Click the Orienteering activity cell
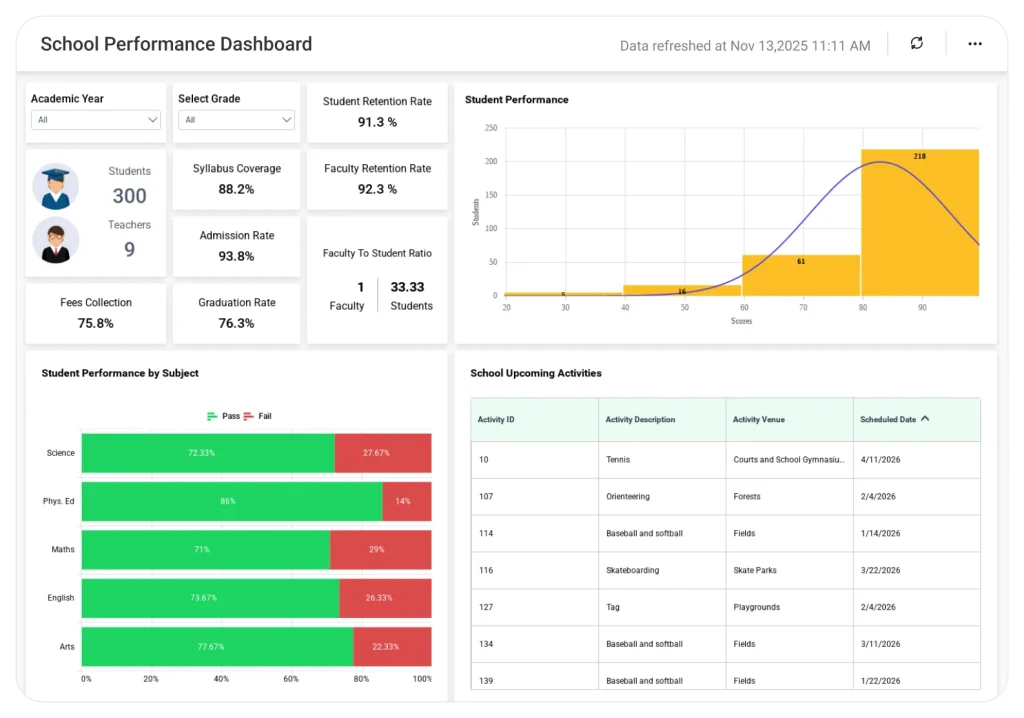 click(662, 497)
